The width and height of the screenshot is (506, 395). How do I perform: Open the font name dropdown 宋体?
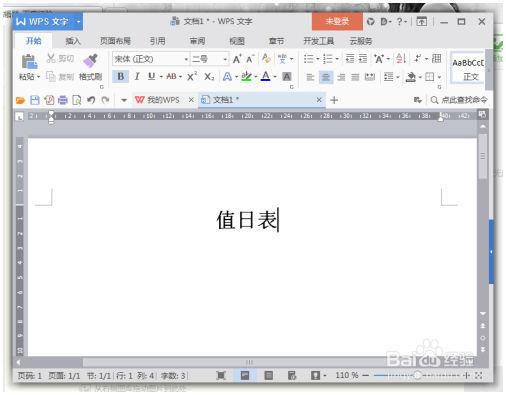(151, 59)
